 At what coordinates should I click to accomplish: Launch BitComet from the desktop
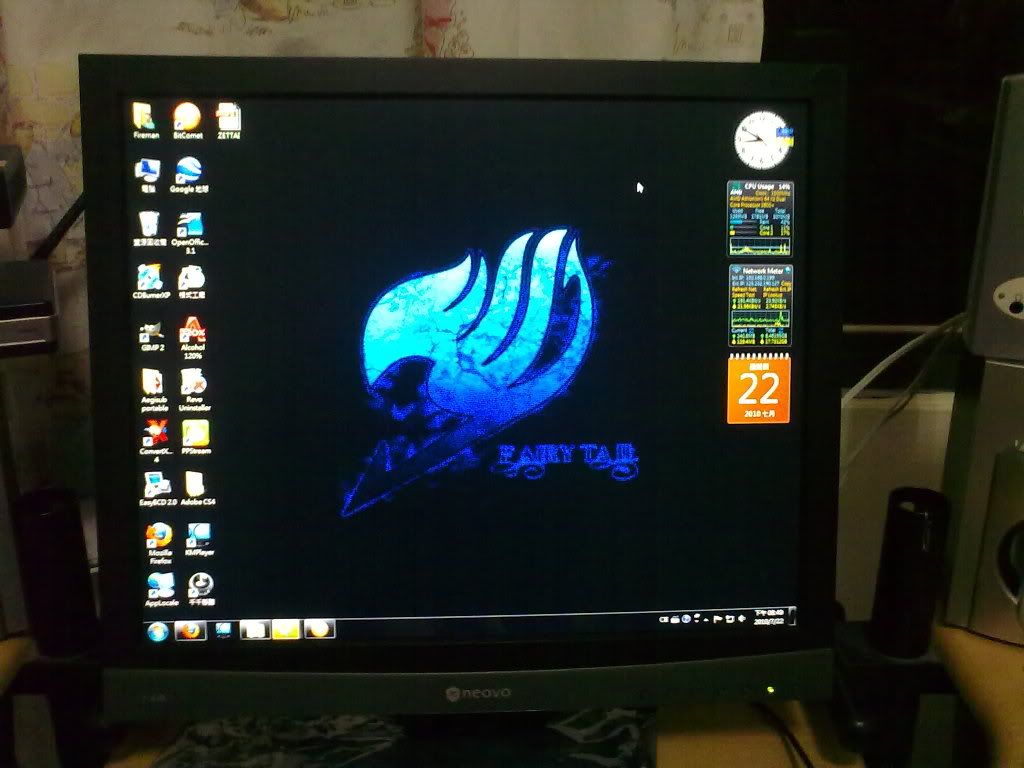point(187,120)
